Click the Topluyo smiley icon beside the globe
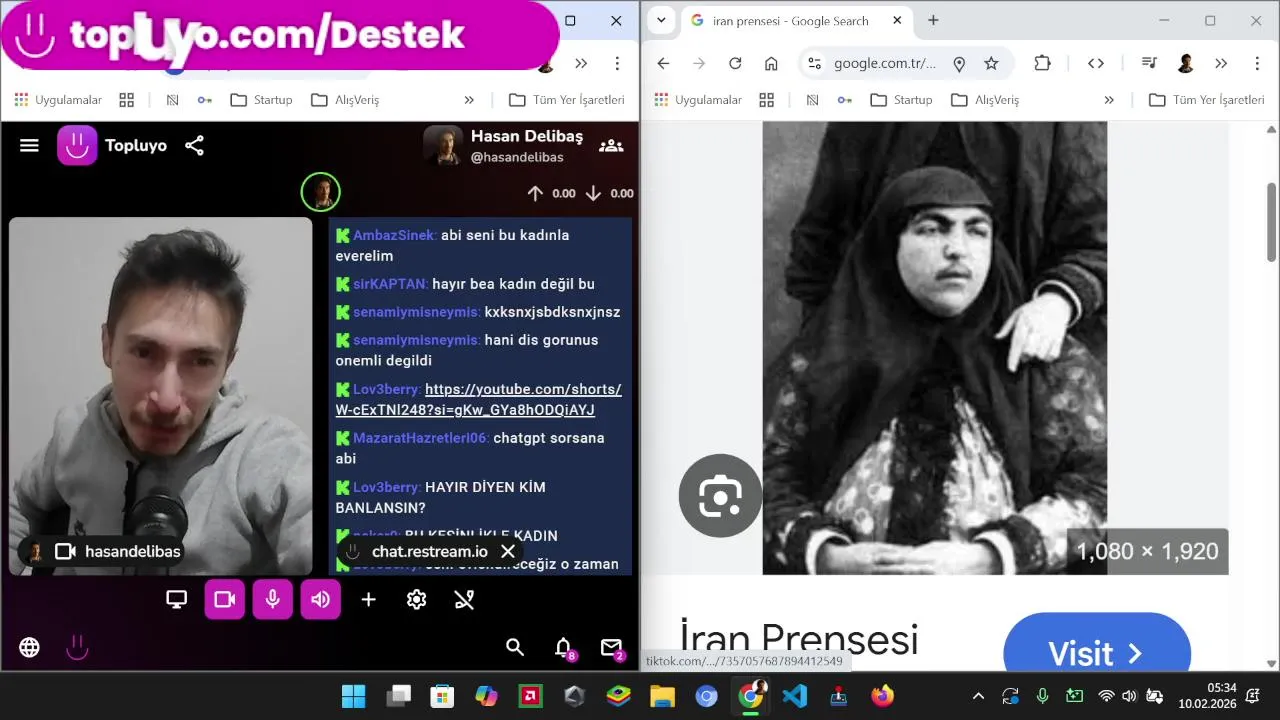The height and width of the screenshot is (720, 1280). (x=77, y=647)
